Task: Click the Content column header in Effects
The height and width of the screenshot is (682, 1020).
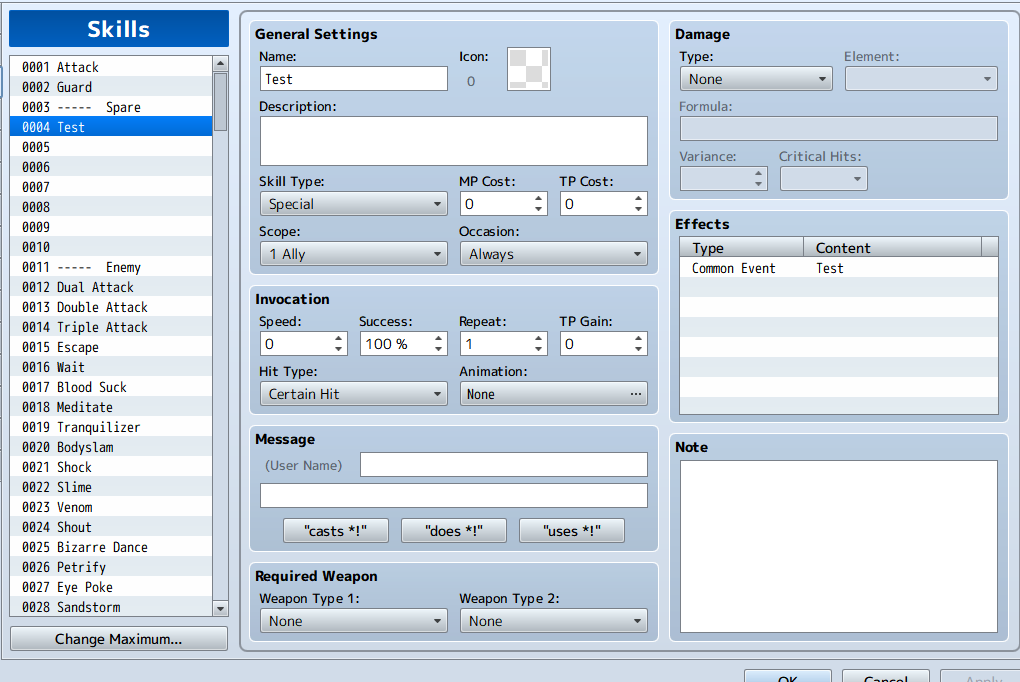Action: pyautogui.click(x=892, y=248)
